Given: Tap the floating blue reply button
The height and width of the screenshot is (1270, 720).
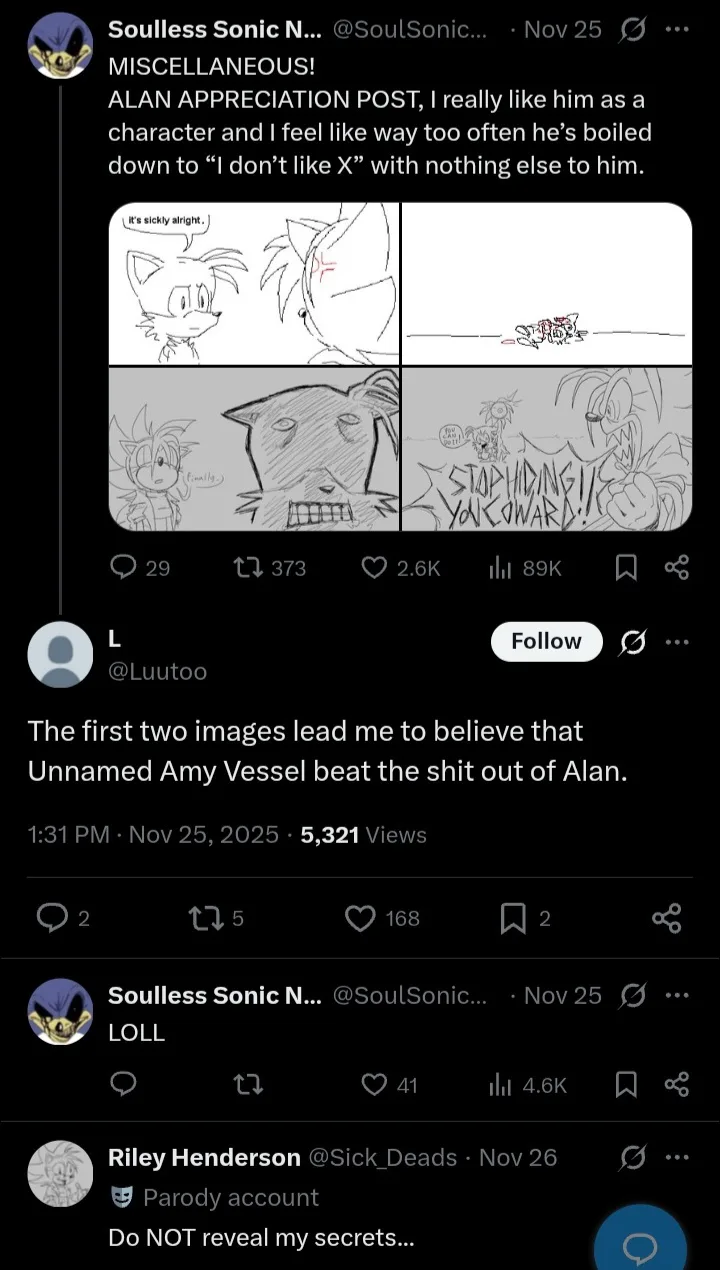Looking at the screenshot, I should pyautogui.click(x=640, y=1247).
